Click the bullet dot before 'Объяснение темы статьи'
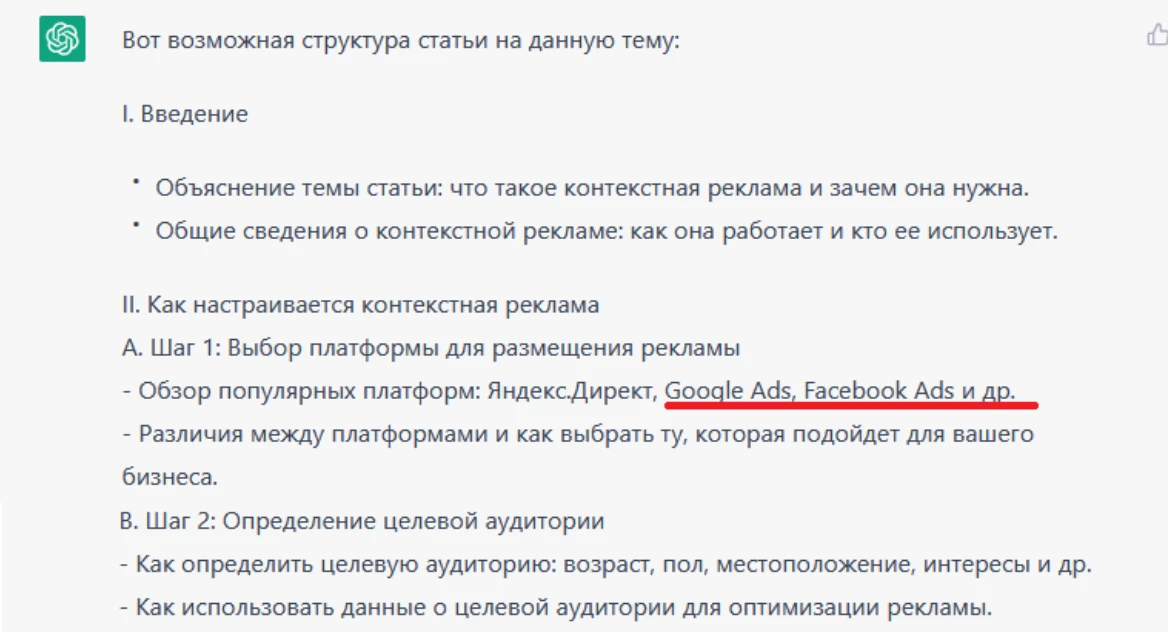 pos(135,182)
